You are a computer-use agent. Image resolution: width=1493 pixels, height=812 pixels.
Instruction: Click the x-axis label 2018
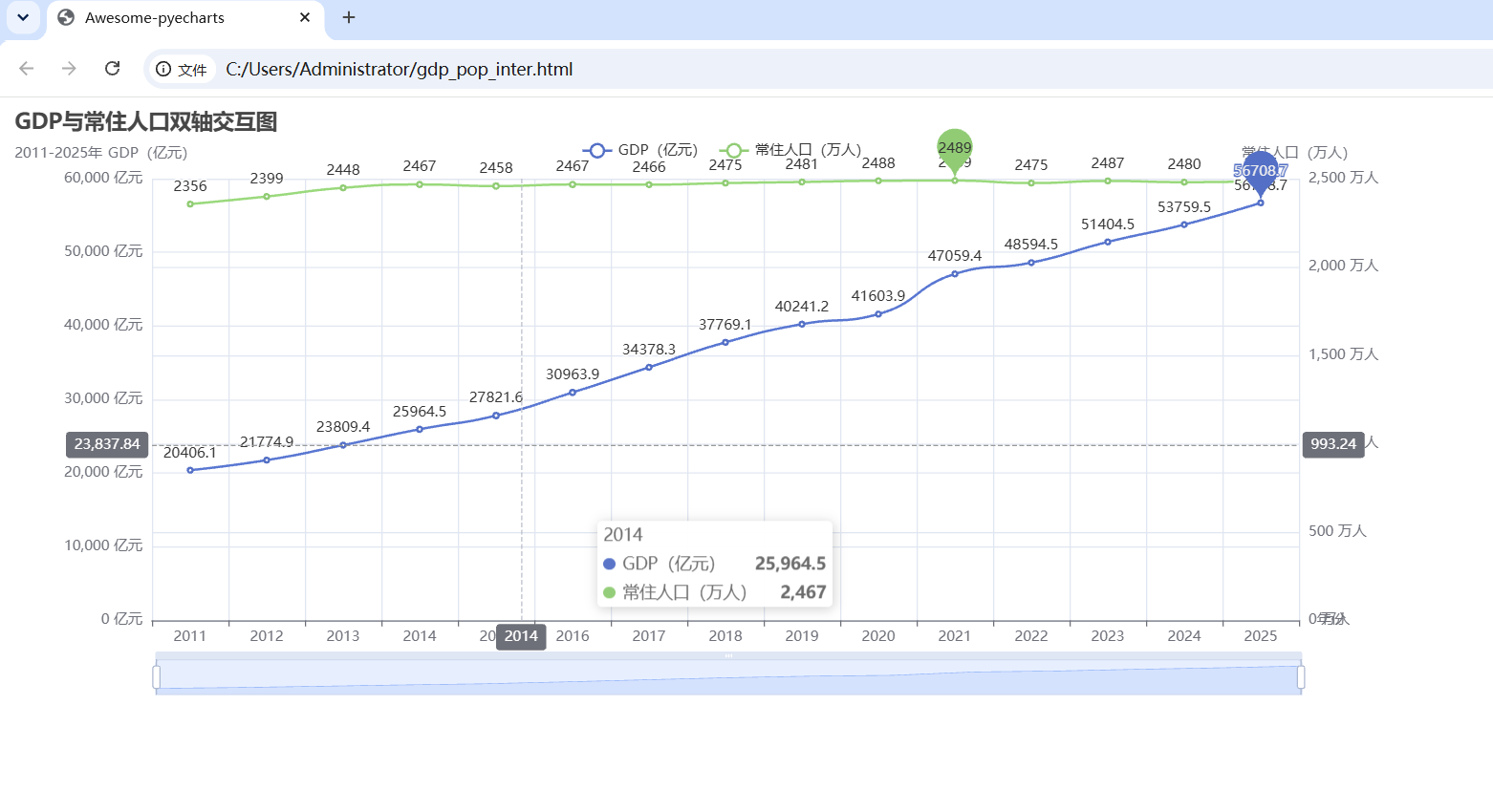725,636
